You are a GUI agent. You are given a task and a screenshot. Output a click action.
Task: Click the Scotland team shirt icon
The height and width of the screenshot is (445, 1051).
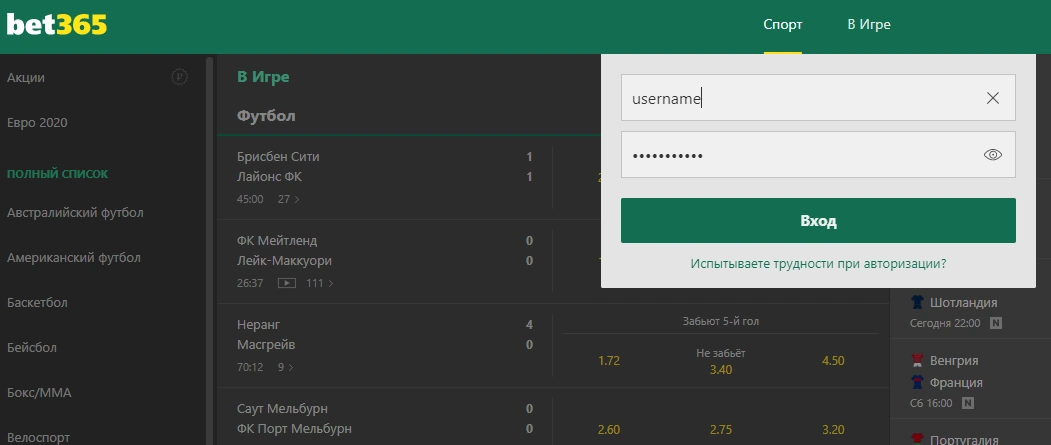click(917, 302)
